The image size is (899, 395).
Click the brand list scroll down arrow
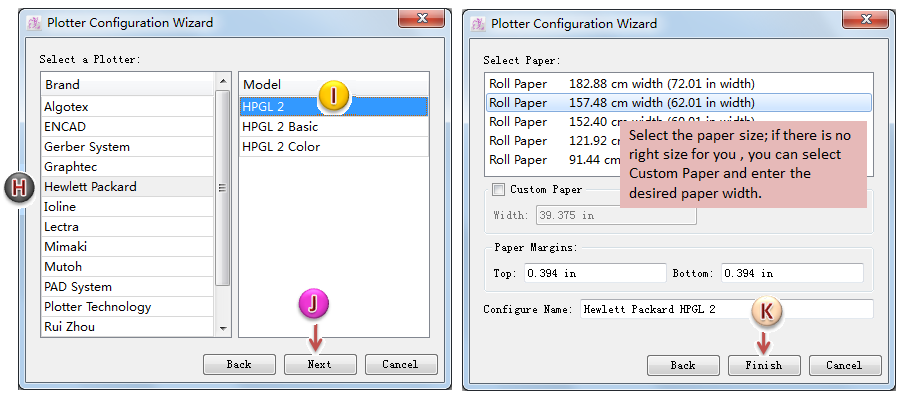pyautogui.click(x=223, y=328)
